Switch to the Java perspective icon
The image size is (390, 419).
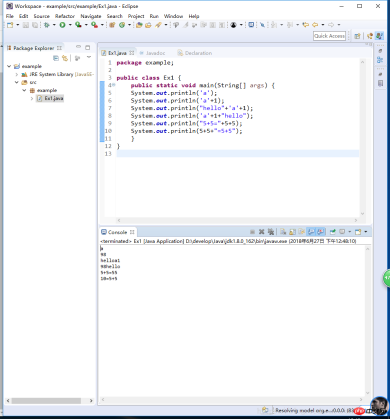379,36
